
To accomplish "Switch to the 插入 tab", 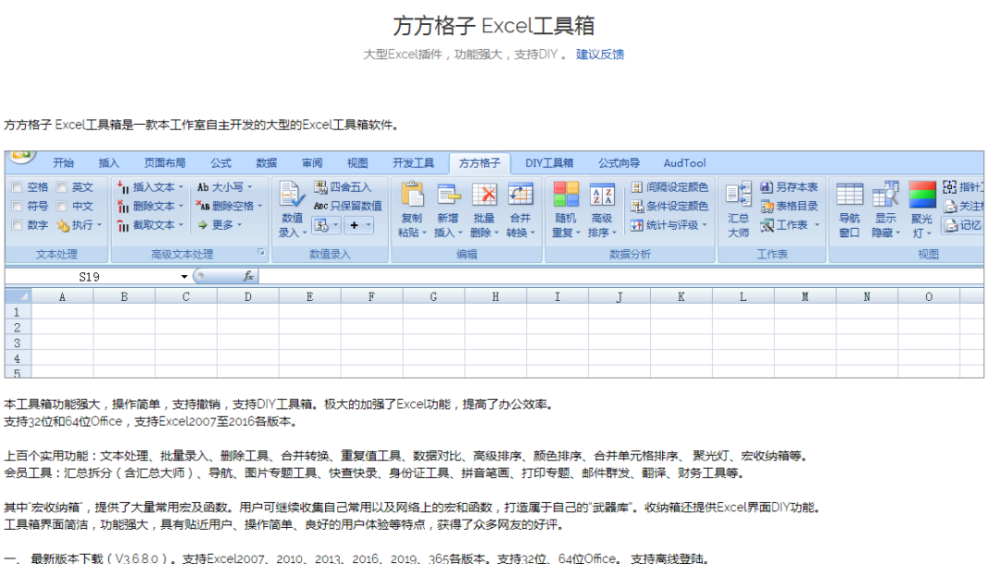I will click(108, 163).
